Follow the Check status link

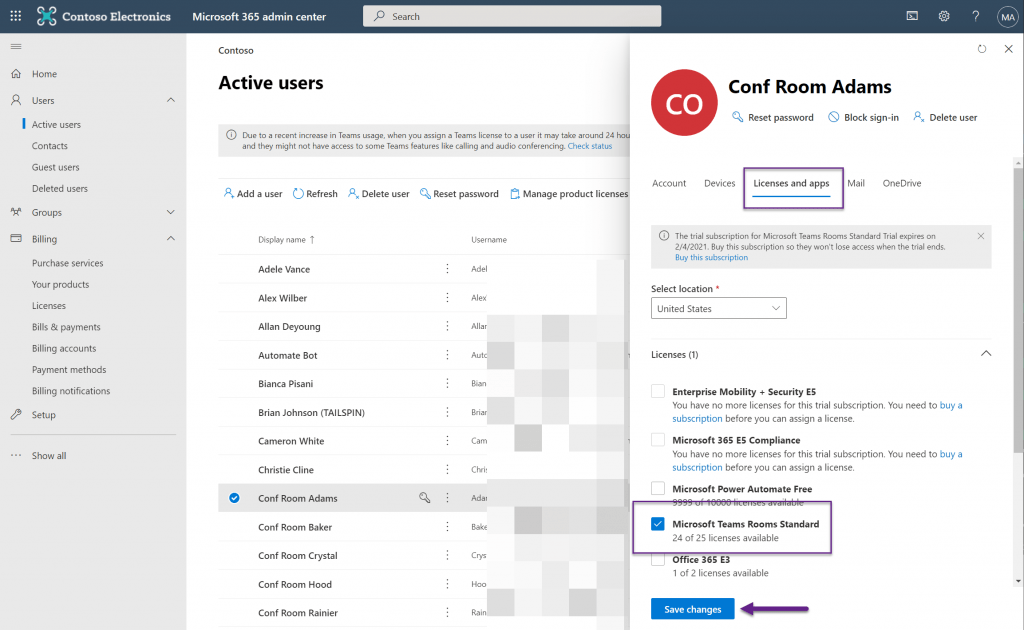point(590,146)
